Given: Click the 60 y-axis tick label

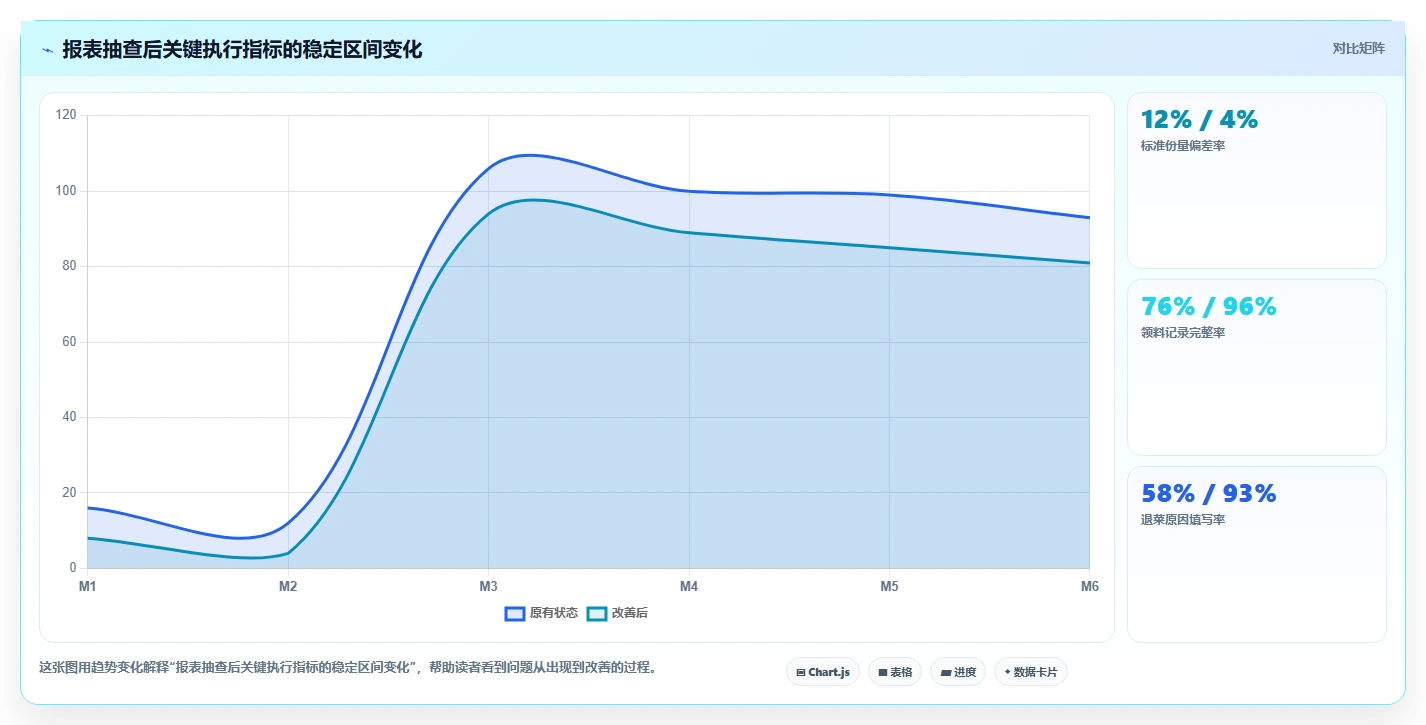Looking at the screenshot, I should click(x=69, y=342).
